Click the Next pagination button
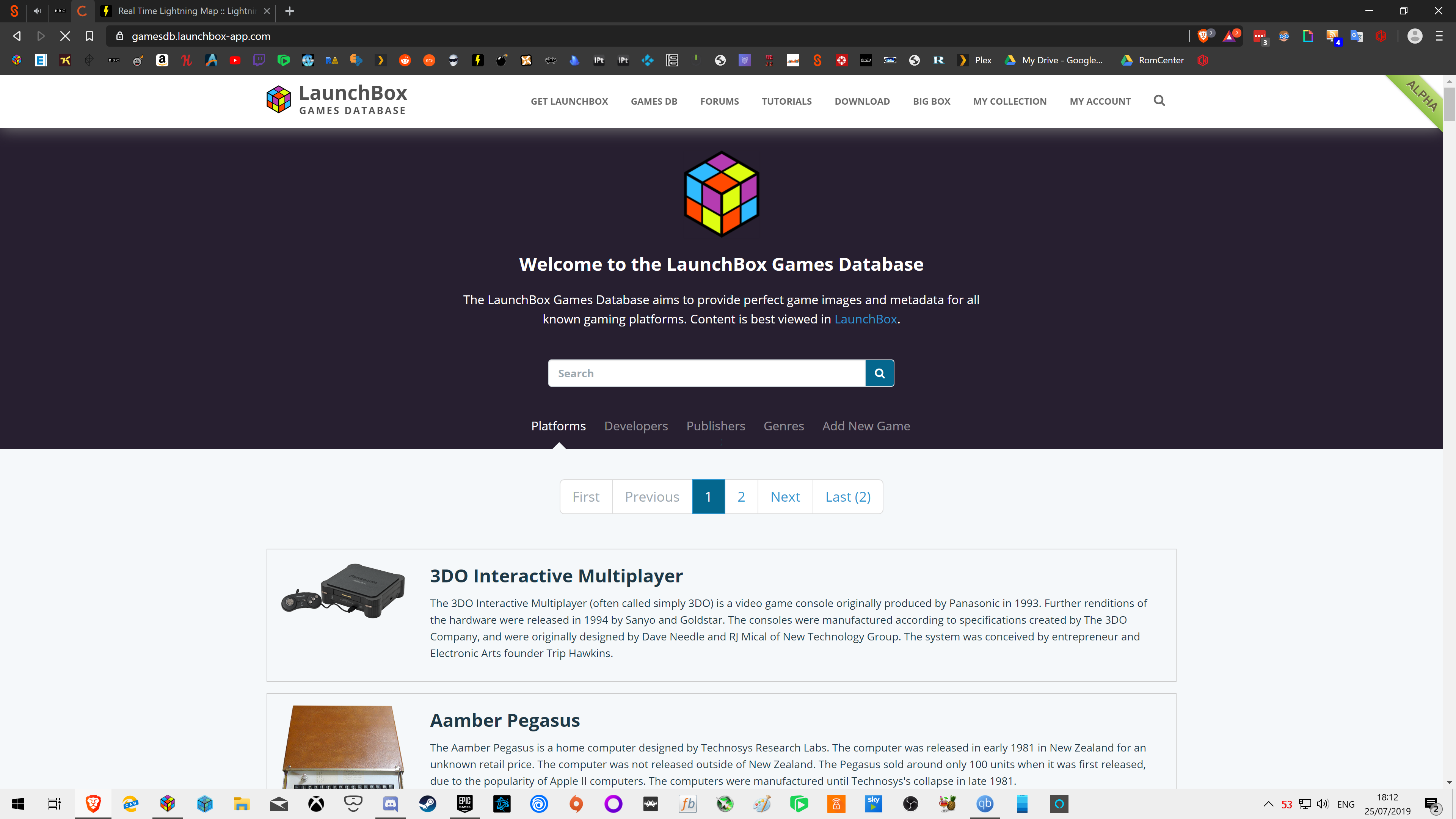The width and height of the screenshot is (1456, 819). tap(785, 496)
